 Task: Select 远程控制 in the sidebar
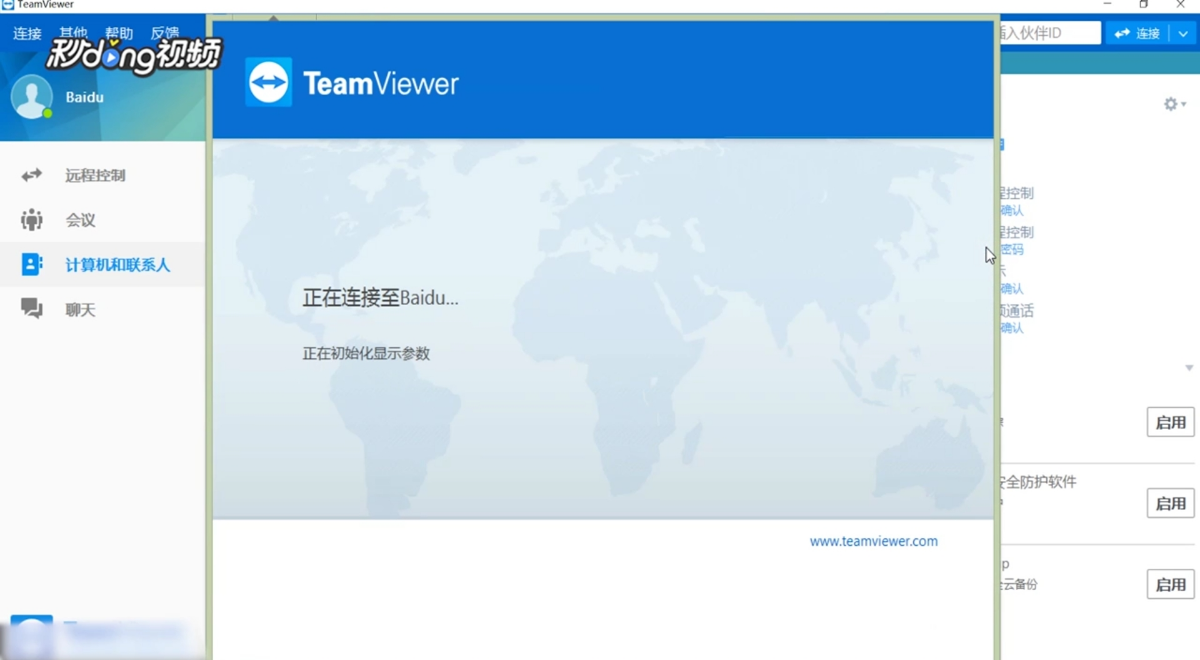click(x=95, y=175)
